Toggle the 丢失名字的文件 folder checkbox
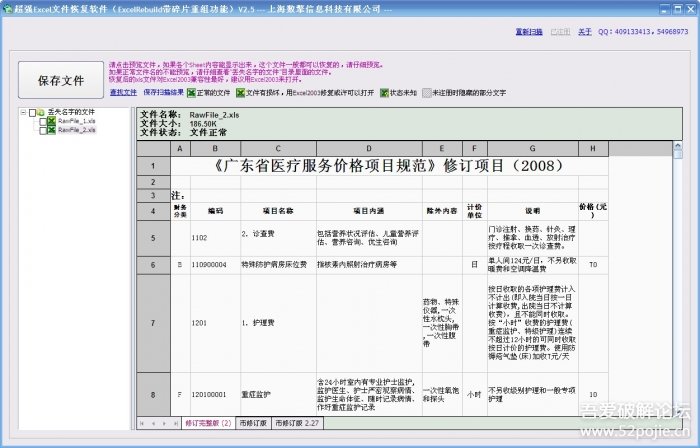The height and width of the screenshot is (448, 700). (x=32, y=112)
